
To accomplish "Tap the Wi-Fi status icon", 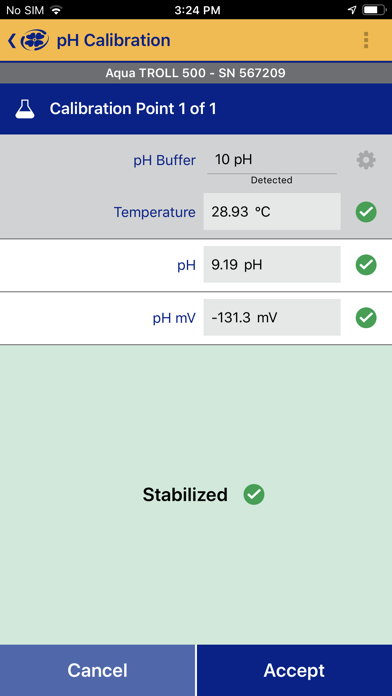I will 56,10.
